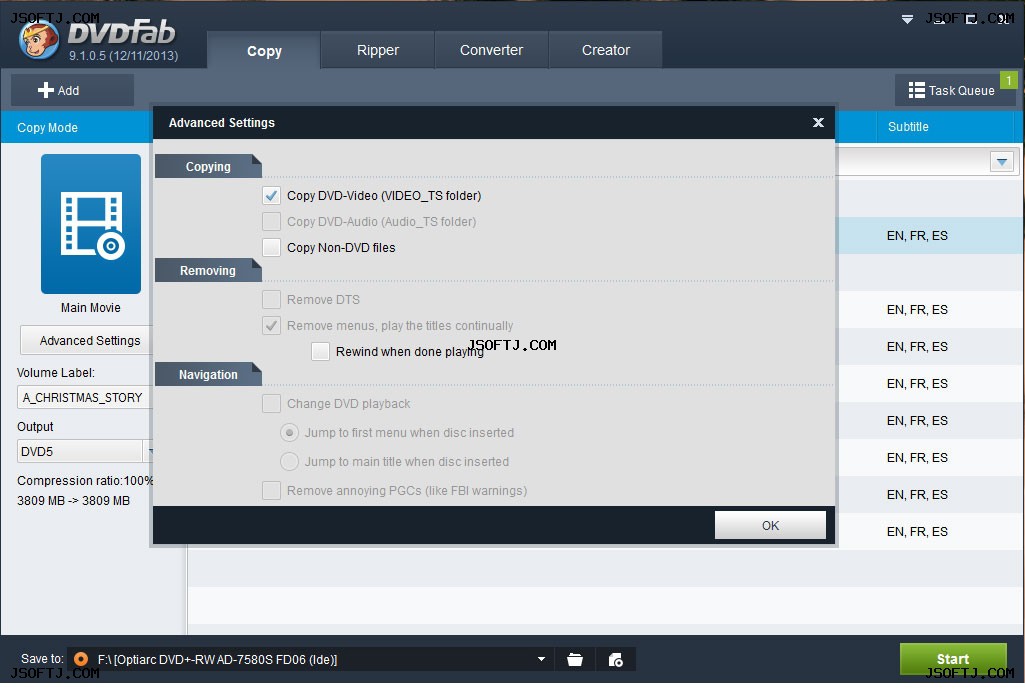Confirm the dialog with OK
Viewport: 1025px width, 690px height.
770,525
